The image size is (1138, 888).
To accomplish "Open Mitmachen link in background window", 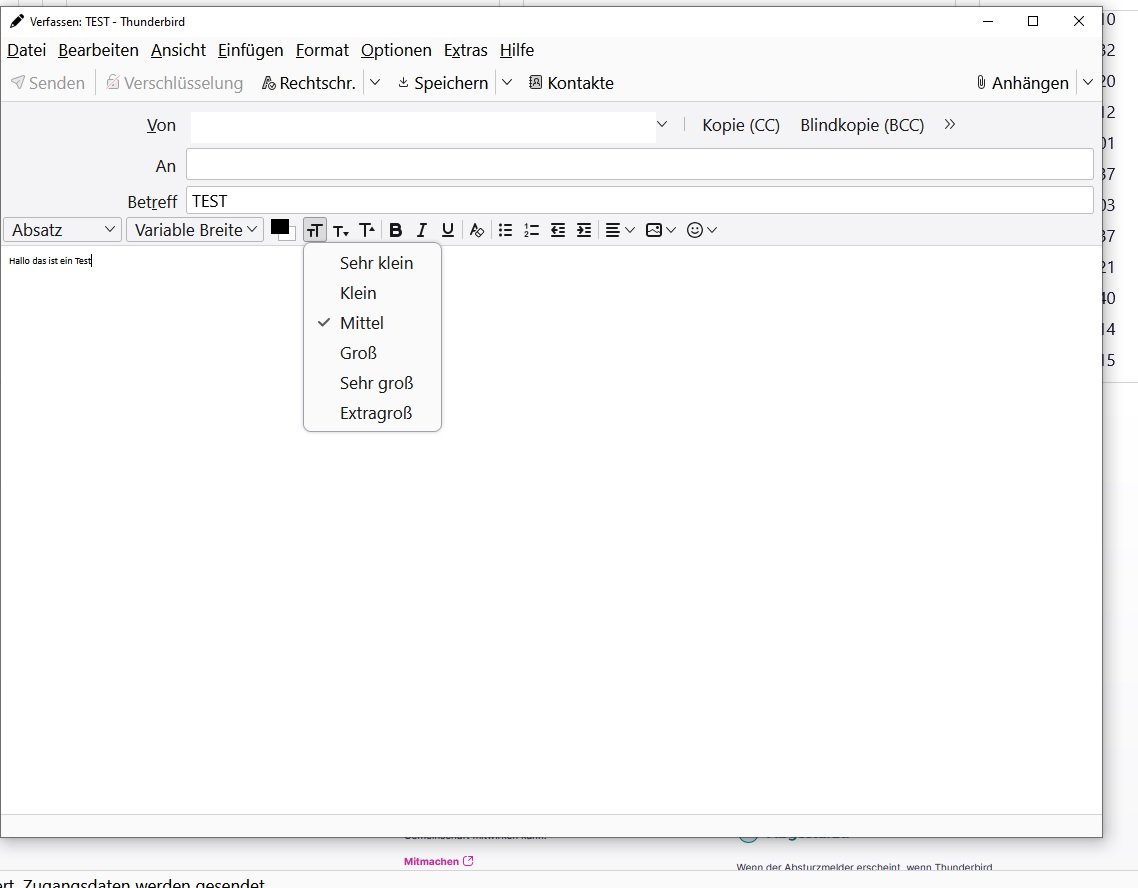I will click(x=438, y=861).
